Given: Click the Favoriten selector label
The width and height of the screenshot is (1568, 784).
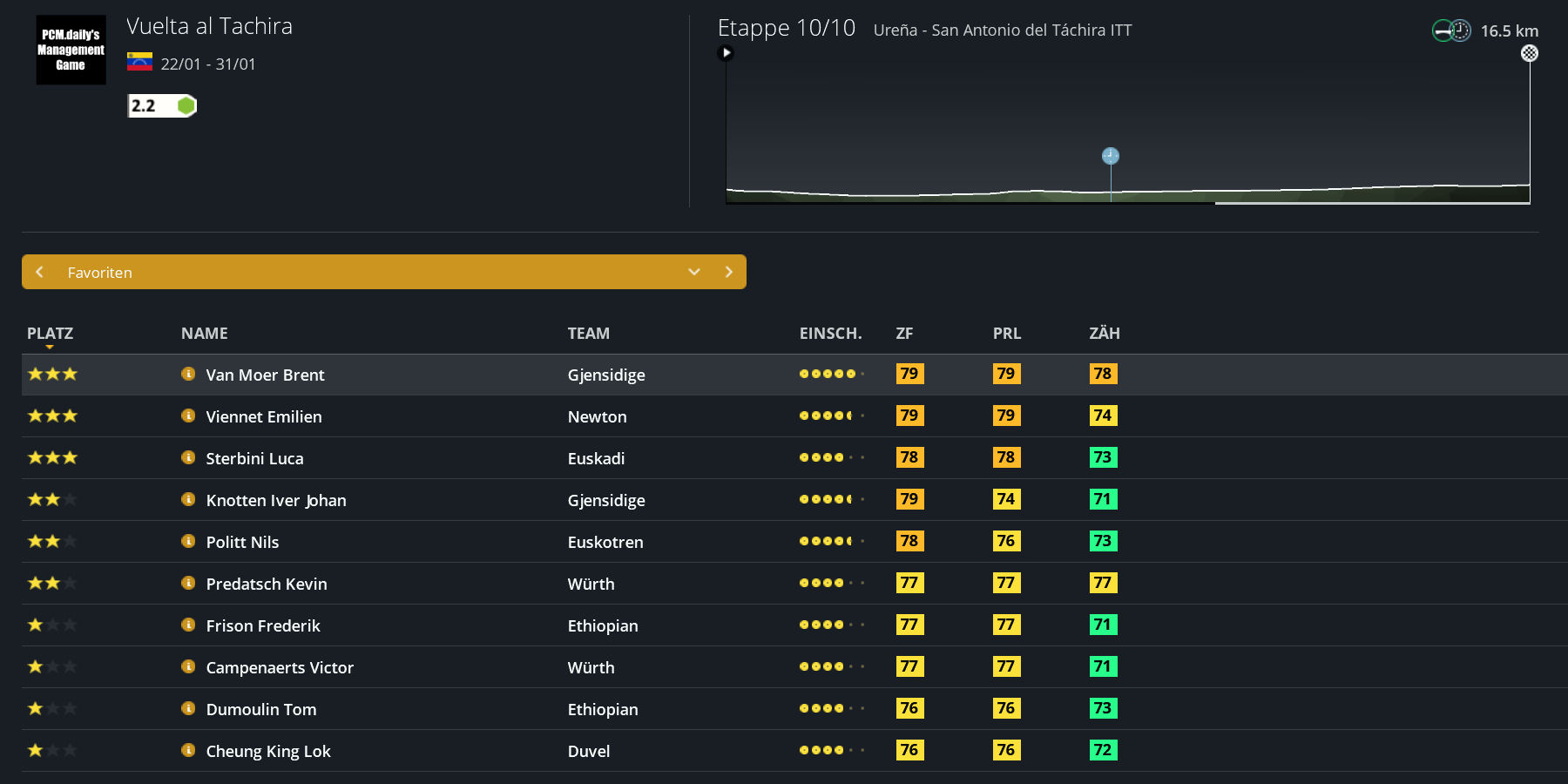Looking at the screenshot, I should click(100, 273).
